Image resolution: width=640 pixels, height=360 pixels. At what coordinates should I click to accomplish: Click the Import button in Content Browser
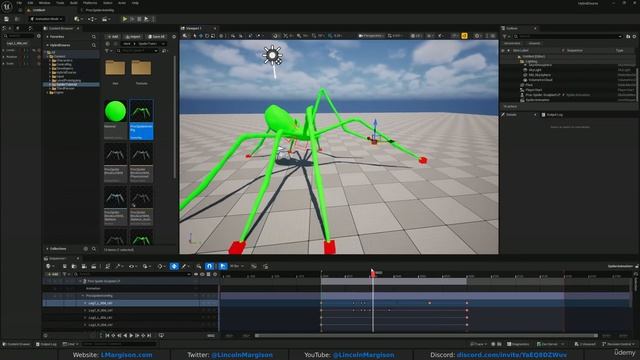(133, 36)
